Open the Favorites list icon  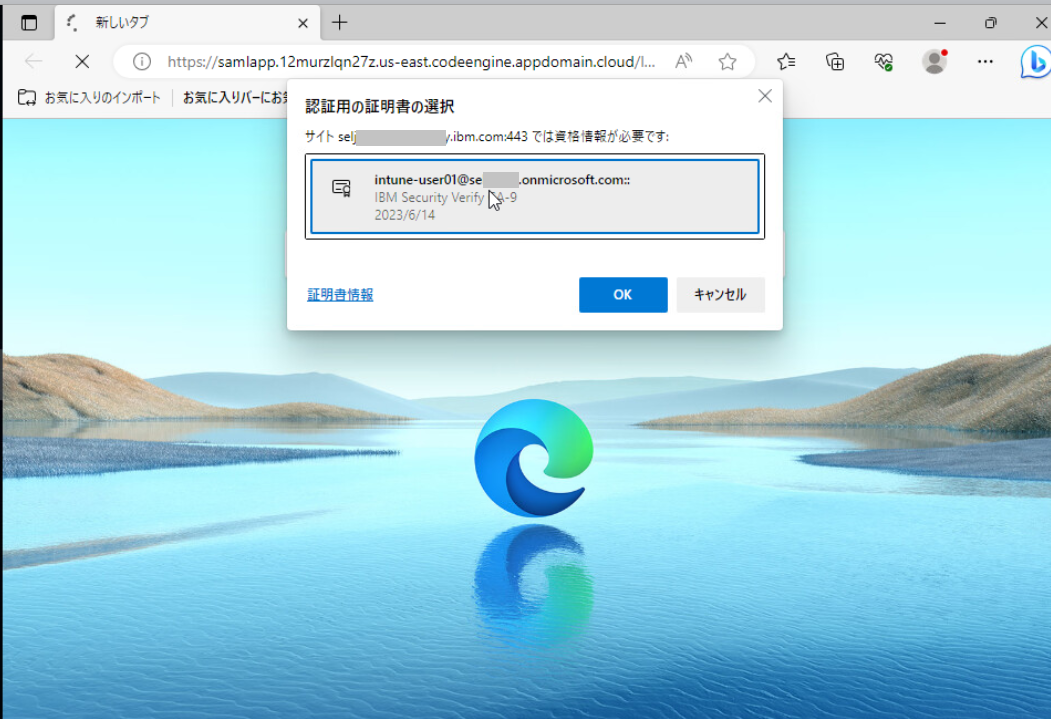(x=786, y=62)
